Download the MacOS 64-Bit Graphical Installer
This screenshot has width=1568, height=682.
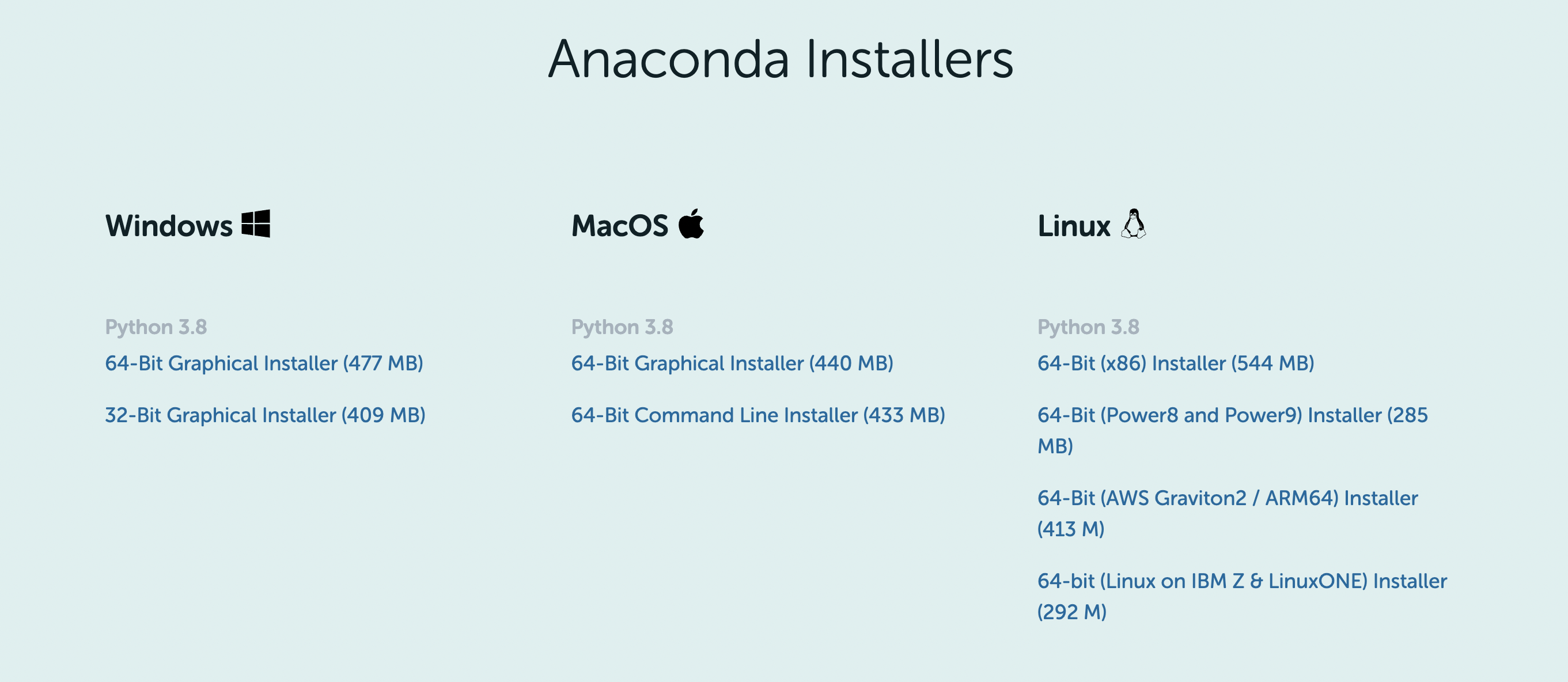click(x=732, y=363)
